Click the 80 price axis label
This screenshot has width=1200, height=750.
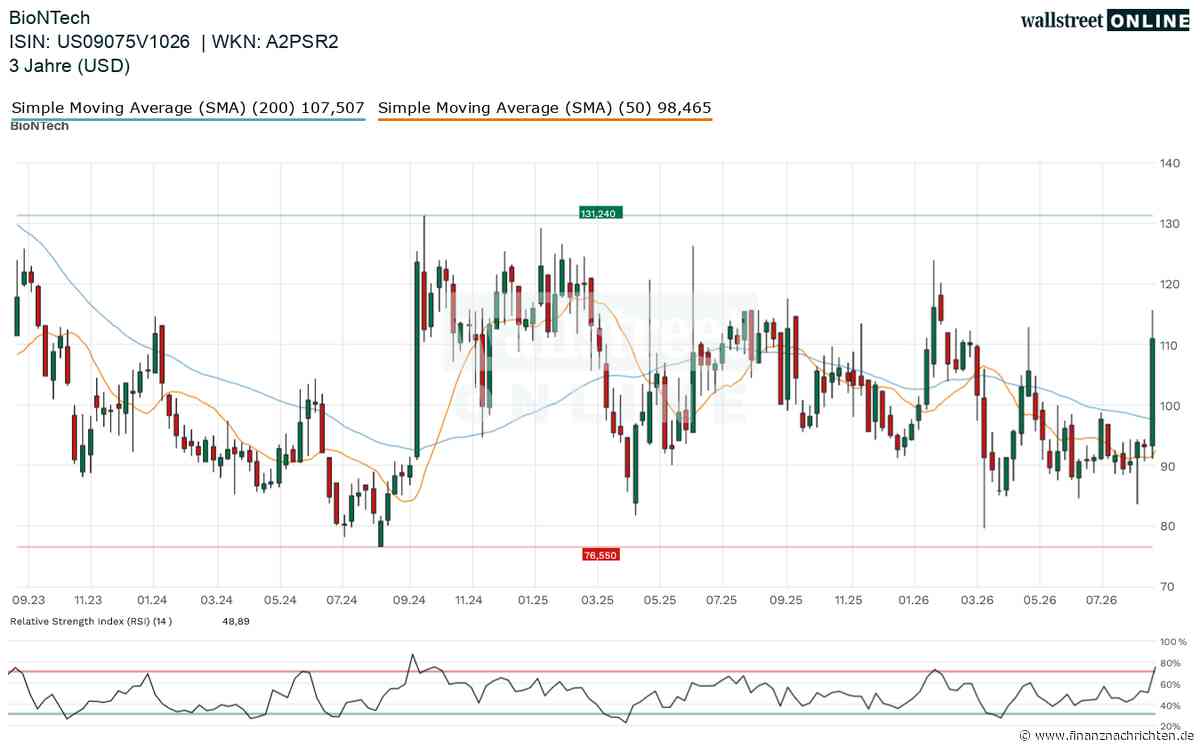1168,526
